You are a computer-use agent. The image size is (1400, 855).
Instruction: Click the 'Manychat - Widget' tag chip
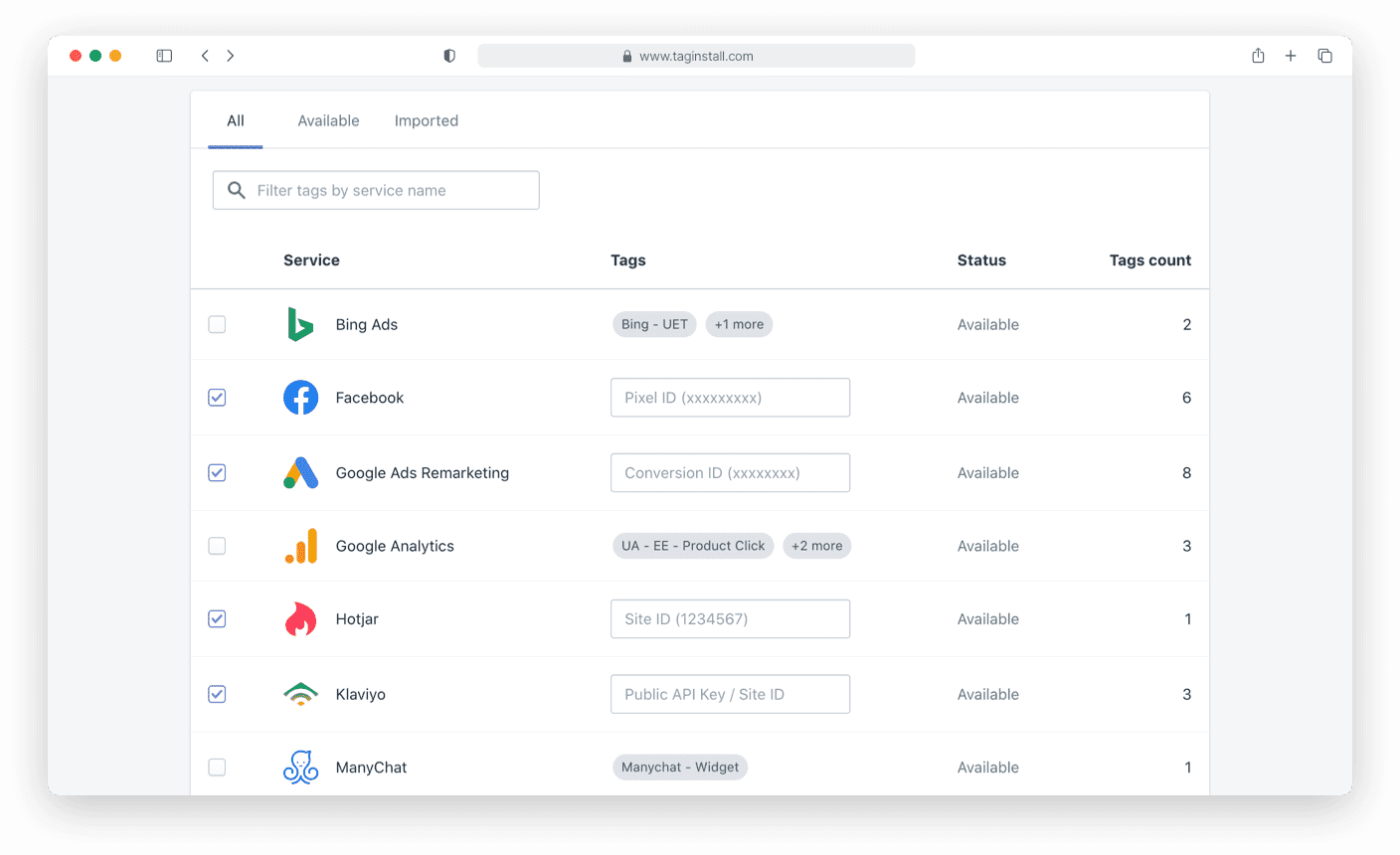680,768
